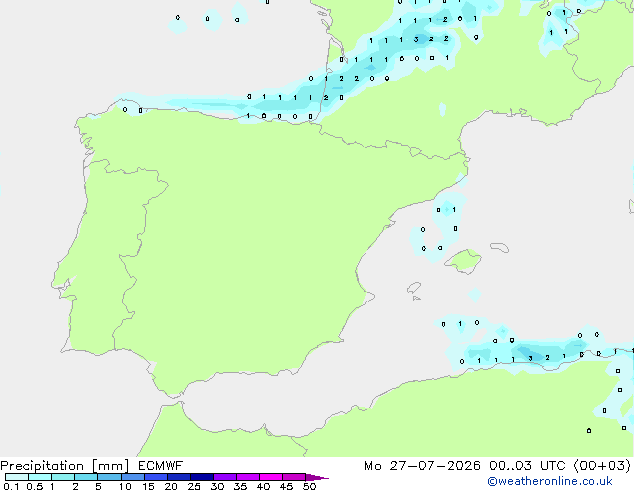Click the "(00+03)" forecast step text
Image resolution: width=634 pixels, height=490 pixels.
pos(602,466)
